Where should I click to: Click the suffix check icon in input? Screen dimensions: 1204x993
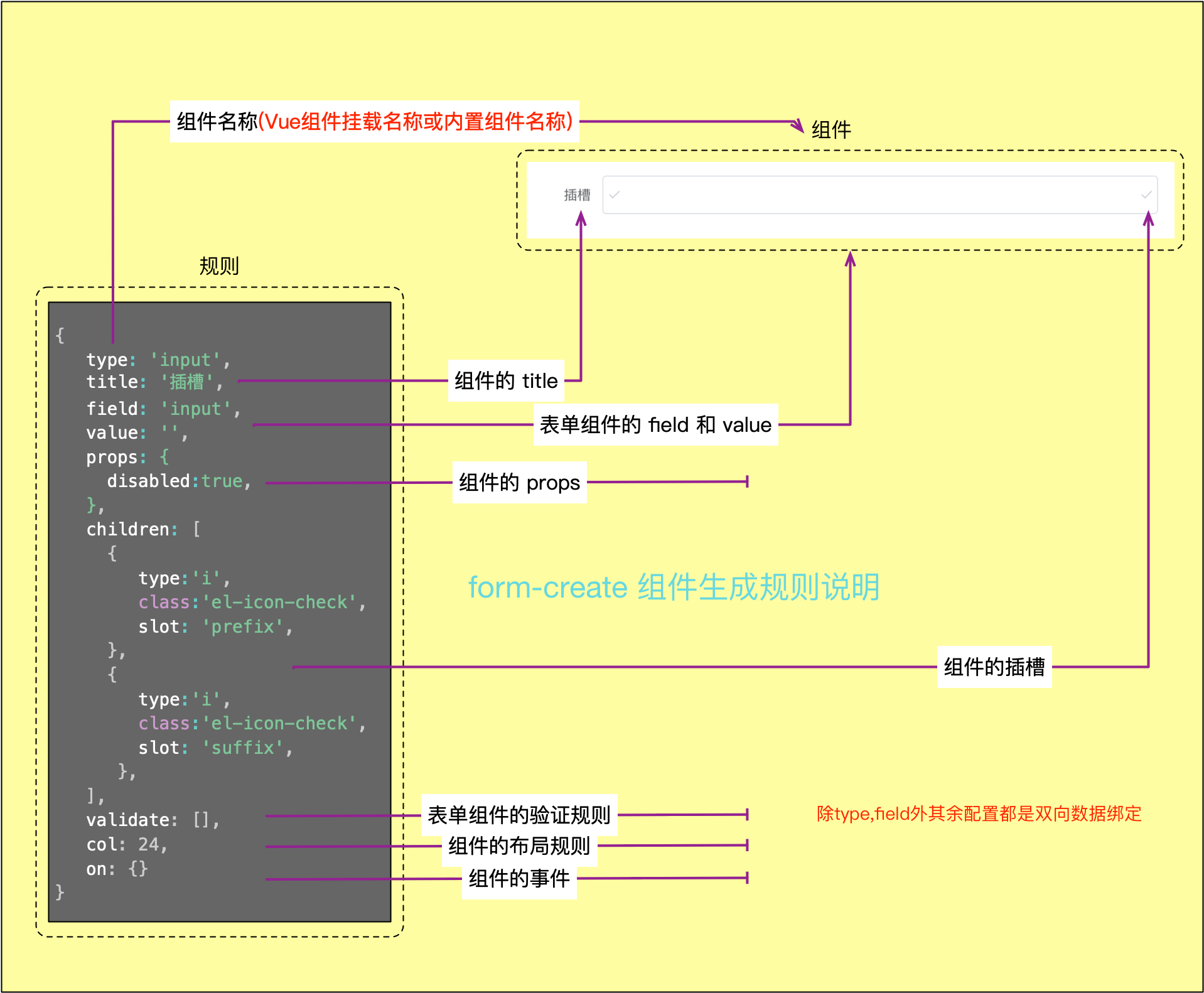(1146, 195)
